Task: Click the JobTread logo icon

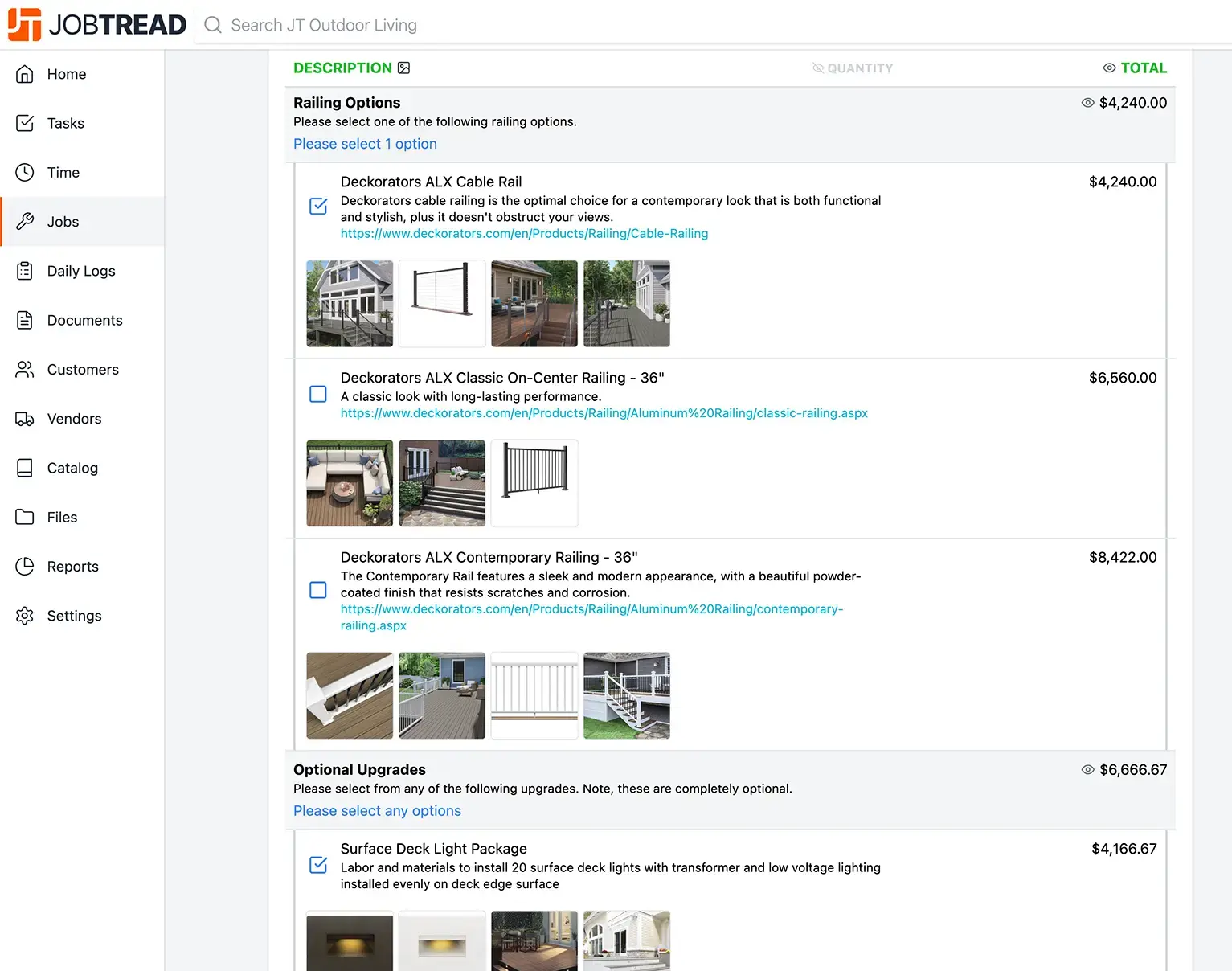Action: [24, 24]
